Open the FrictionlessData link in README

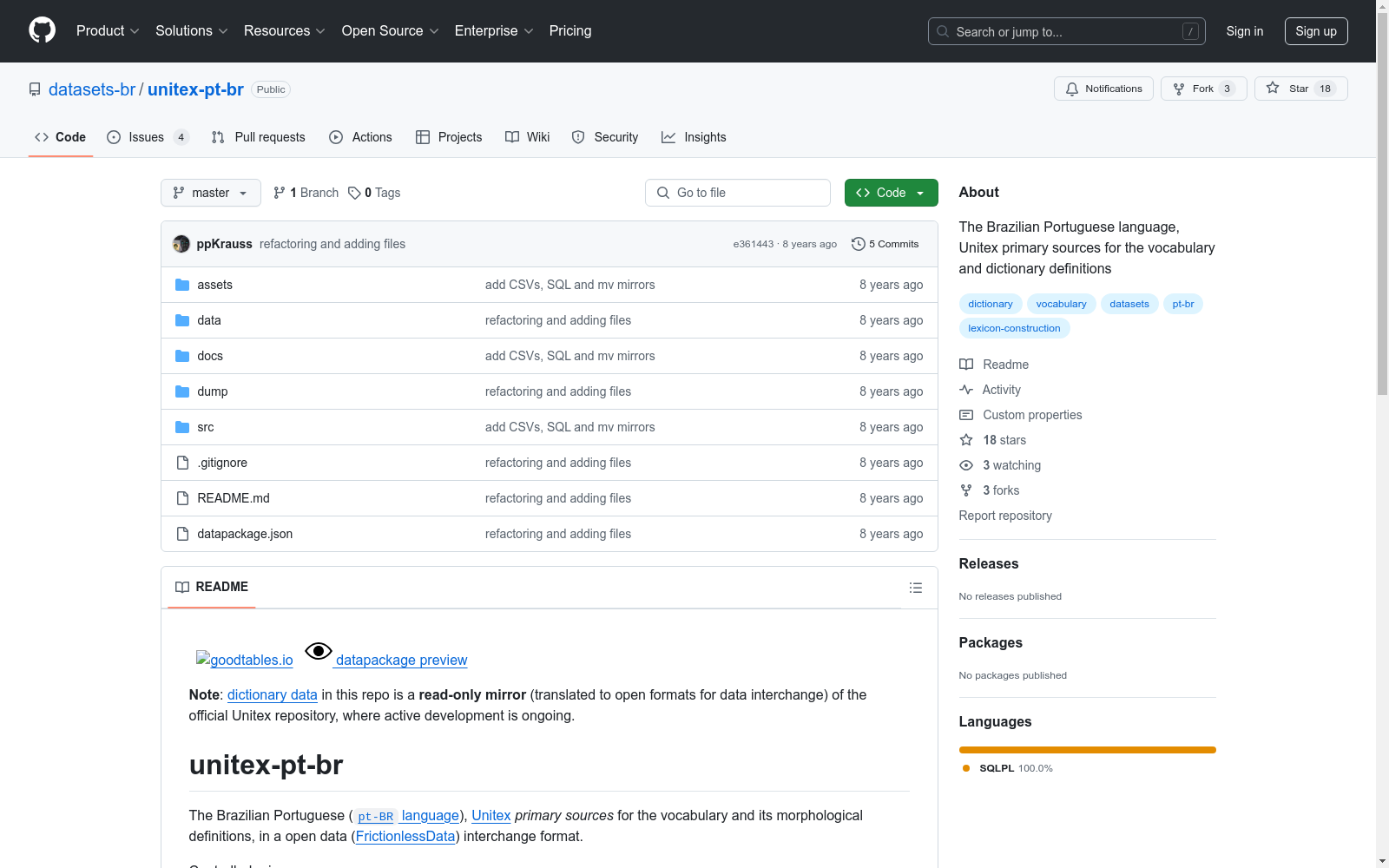[405, 836]
